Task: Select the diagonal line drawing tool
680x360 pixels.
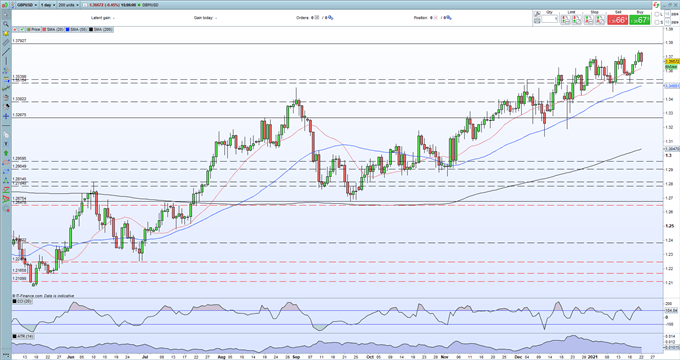Action: tap(6, 52)
